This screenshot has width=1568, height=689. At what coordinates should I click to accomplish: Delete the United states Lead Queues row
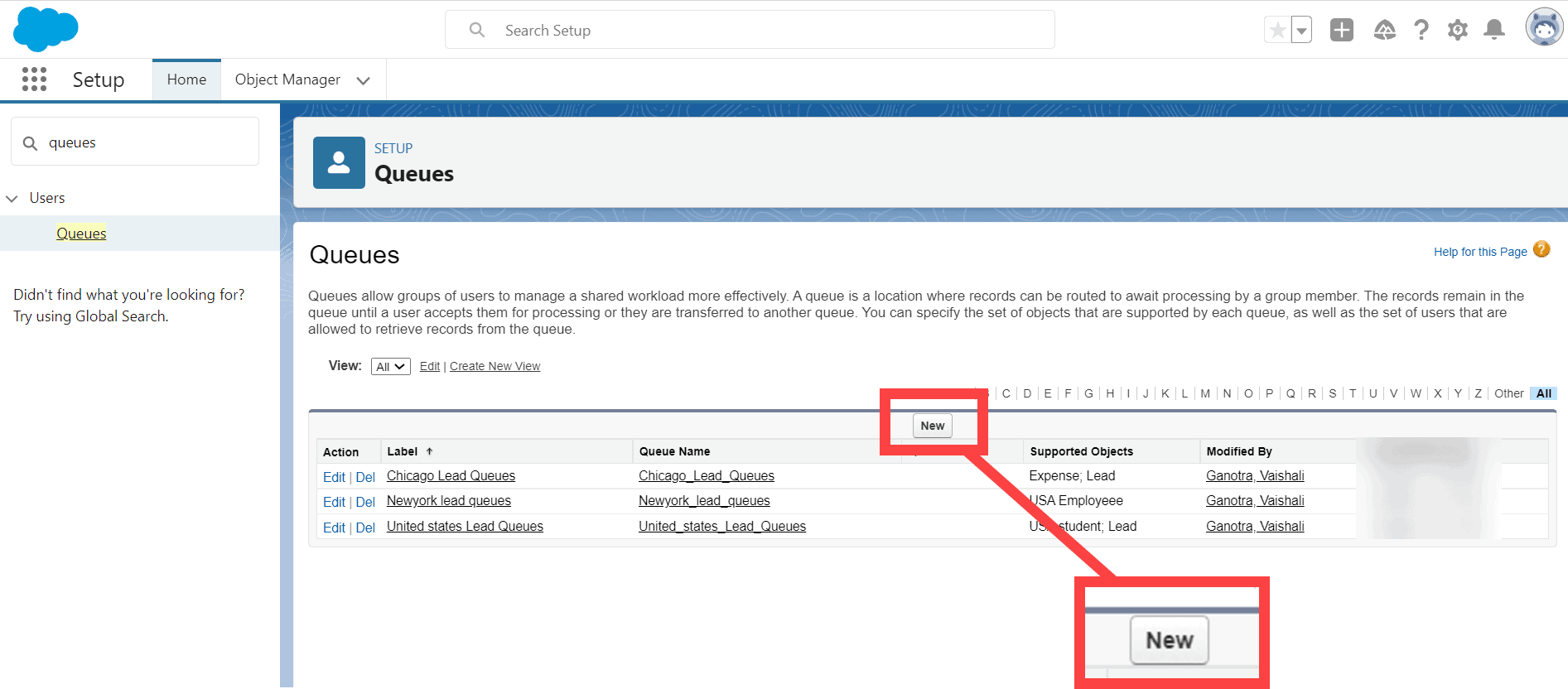pyautogui.click(x=365, y=528)
